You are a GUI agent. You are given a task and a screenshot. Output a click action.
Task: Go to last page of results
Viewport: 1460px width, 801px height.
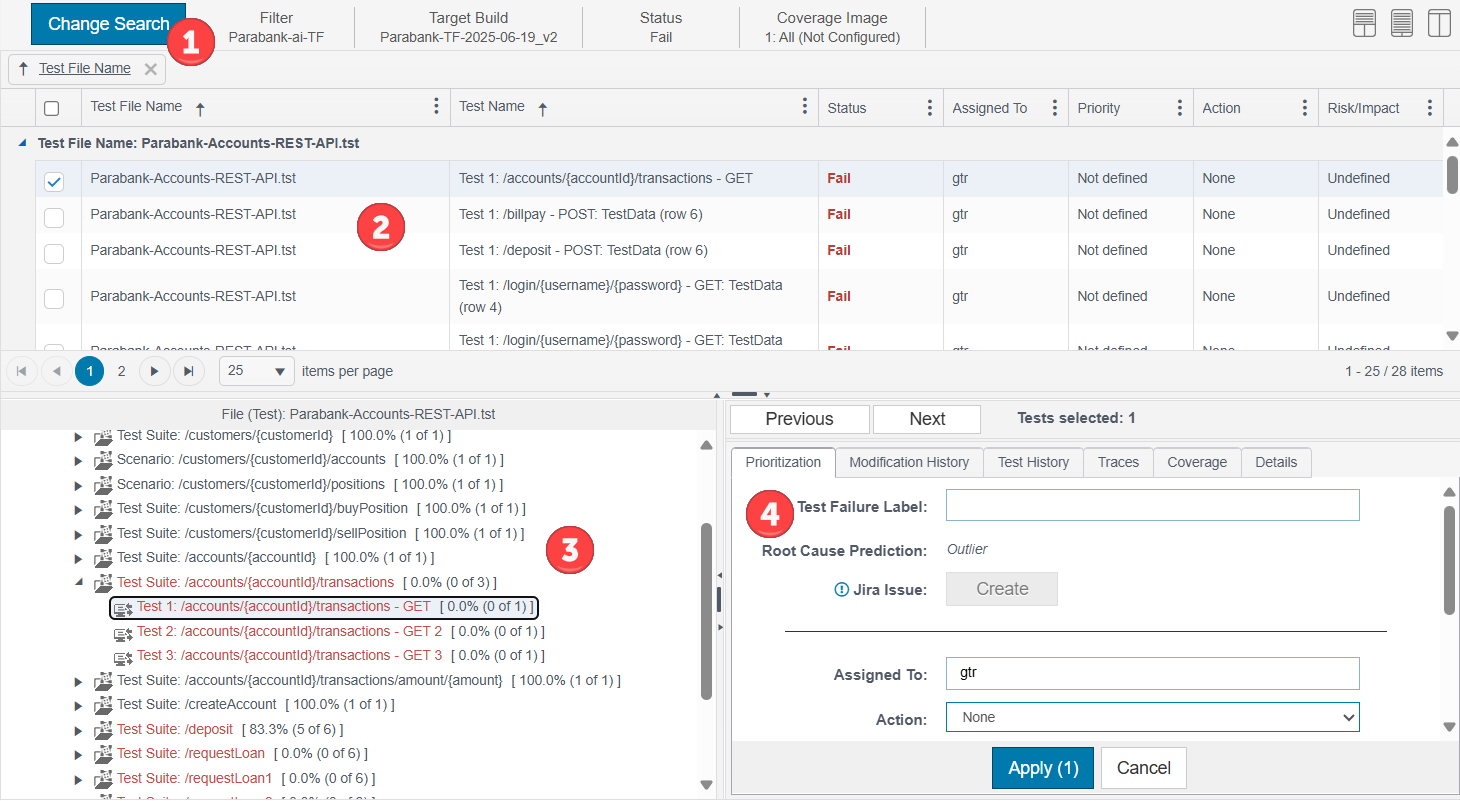[188, 371]
